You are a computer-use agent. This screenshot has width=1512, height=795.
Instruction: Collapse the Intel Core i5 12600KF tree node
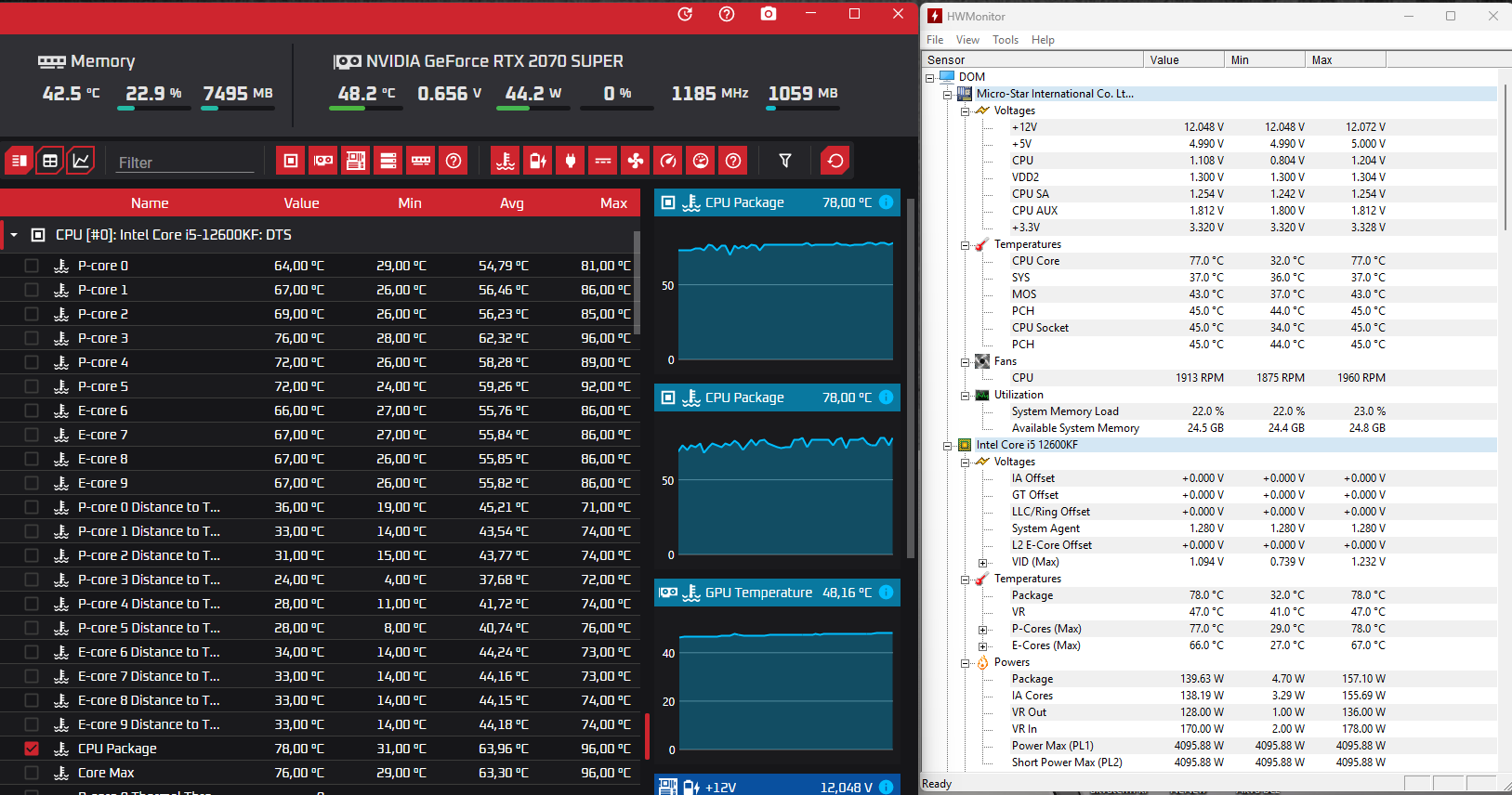click(x=948, y=445)
